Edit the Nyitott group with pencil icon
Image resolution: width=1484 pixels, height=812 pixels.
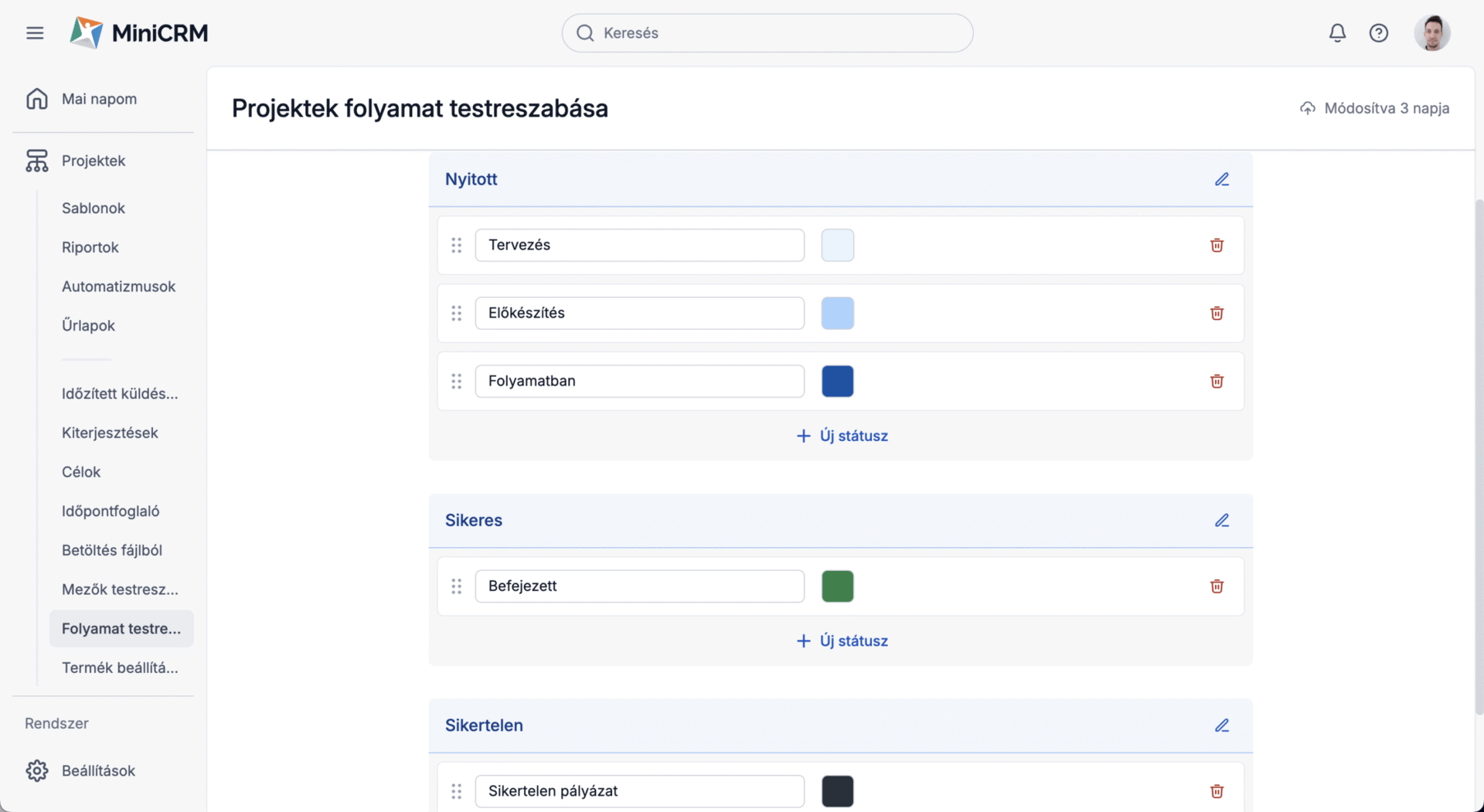point(1221,179)
